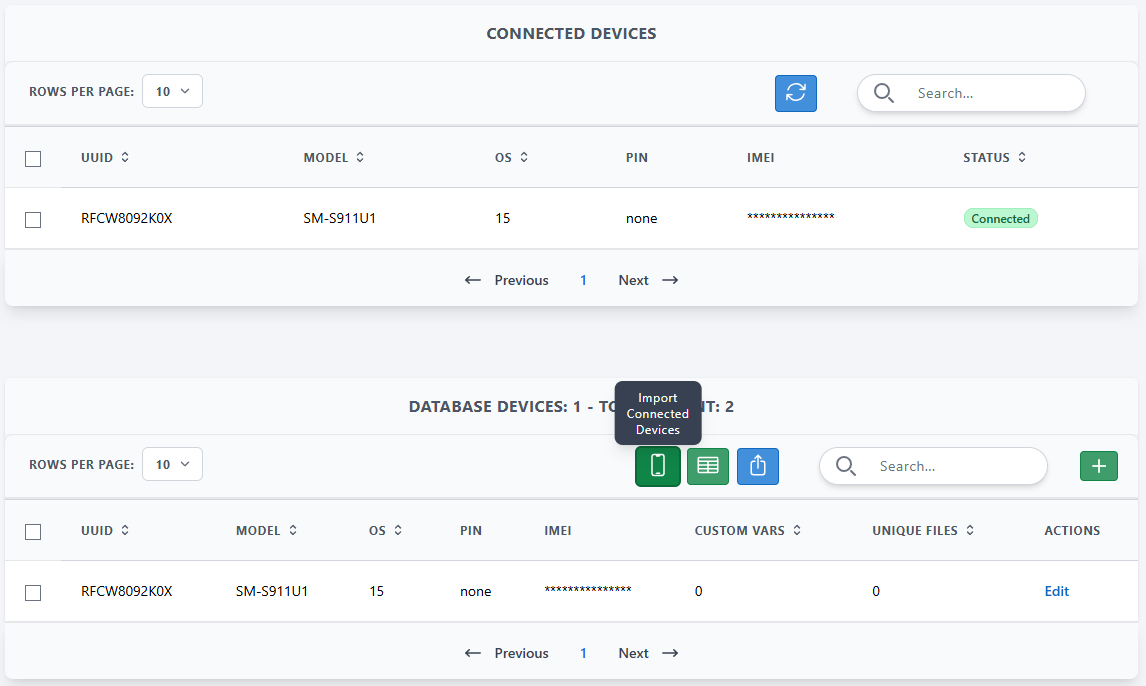This screenshot has height=686, width=1146.
Task: Click SM-S911U1 model in Database Devices table
Action: pos(272,591)
